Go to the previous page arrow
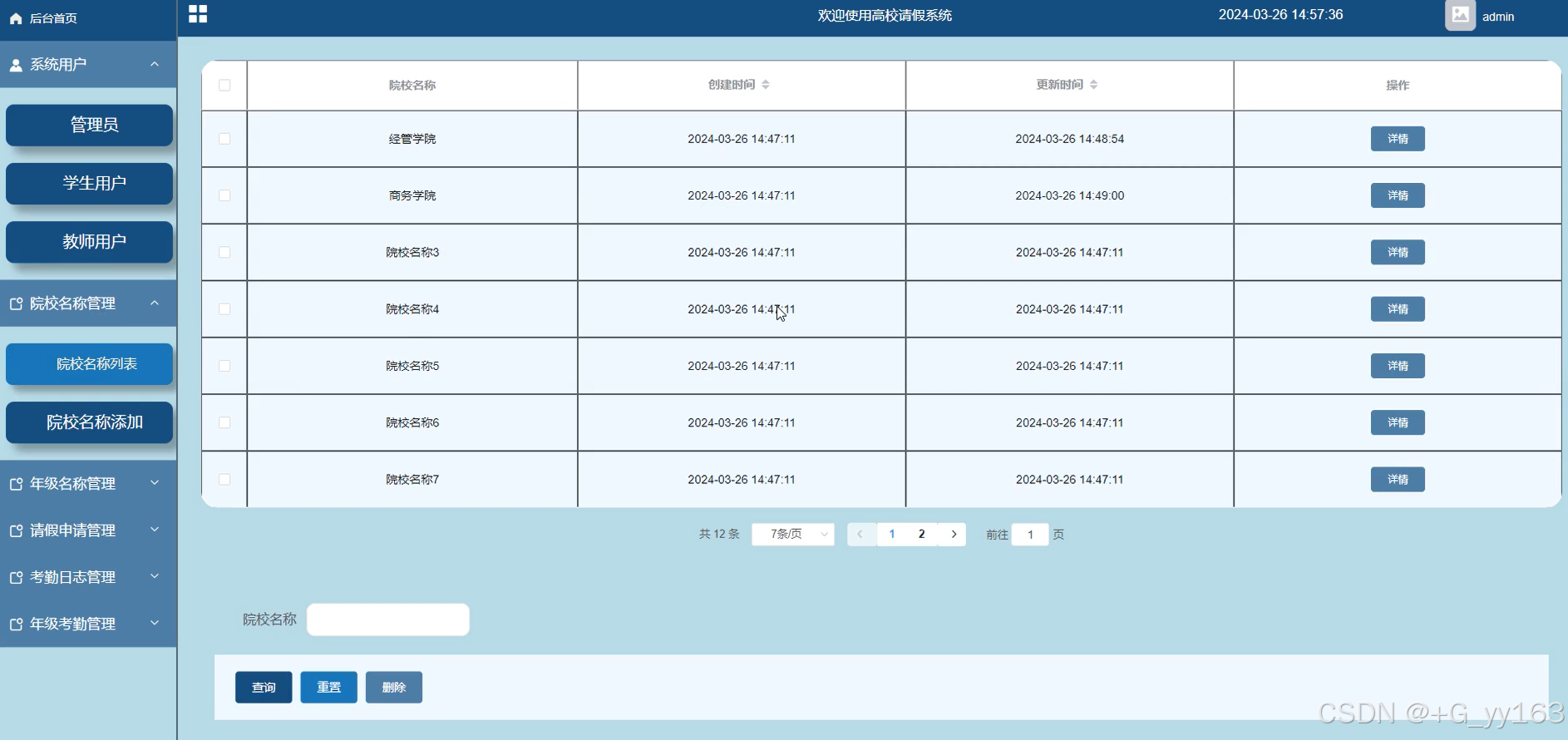This screenshot has width=1568, height=740. (860, 534)
